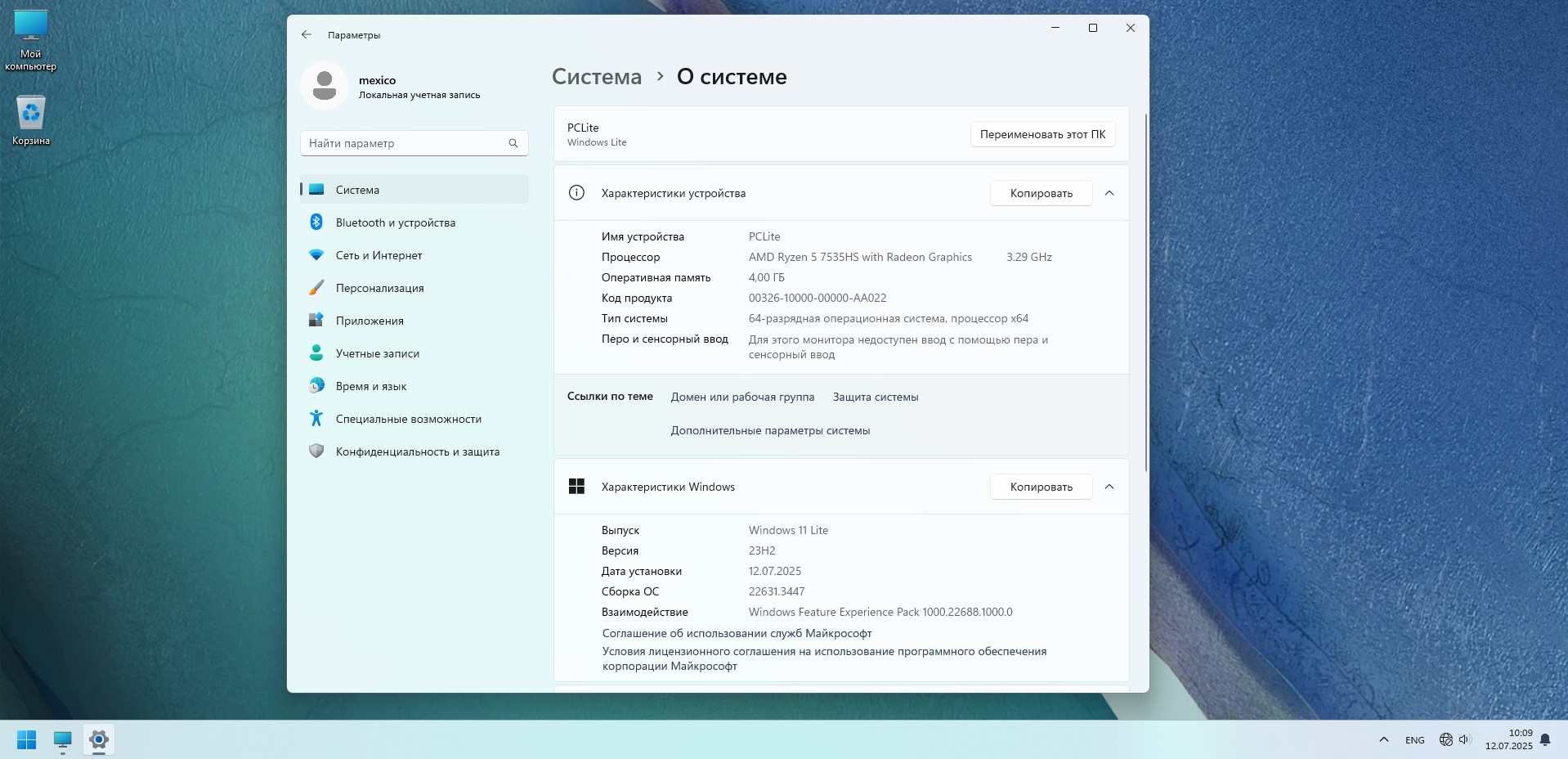Open the notifications bell icon

tap(1545, 740)
